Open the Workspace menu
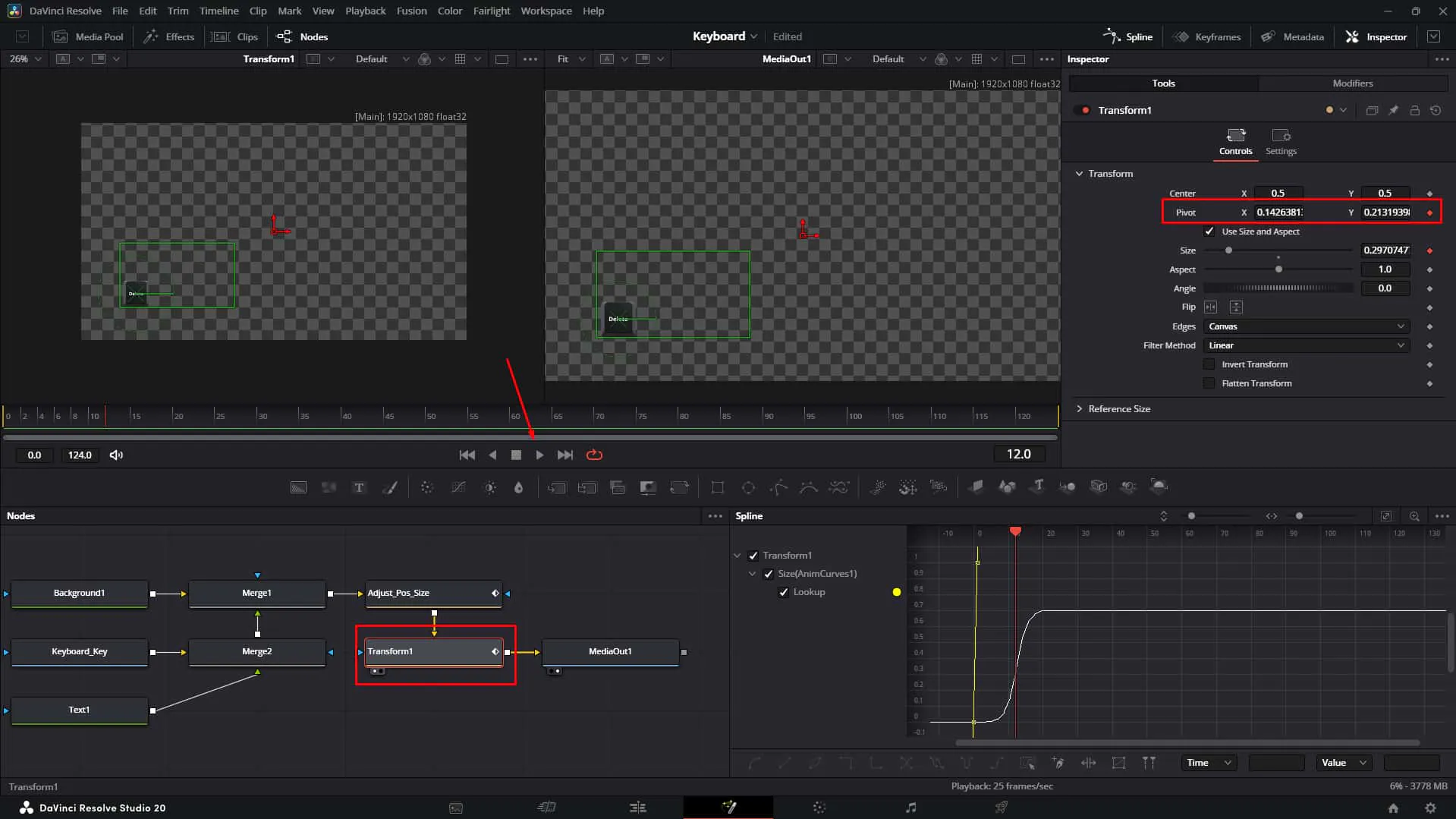Screen dimensions: 1456x819 pos(546,11)
